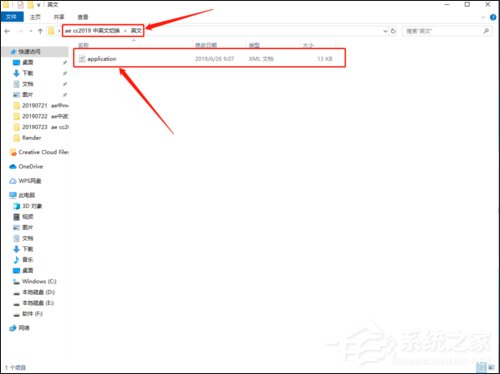Screen dimensions: 500x374
Task: Open 下载 under Quick access
Action: (x=27, y=73)
